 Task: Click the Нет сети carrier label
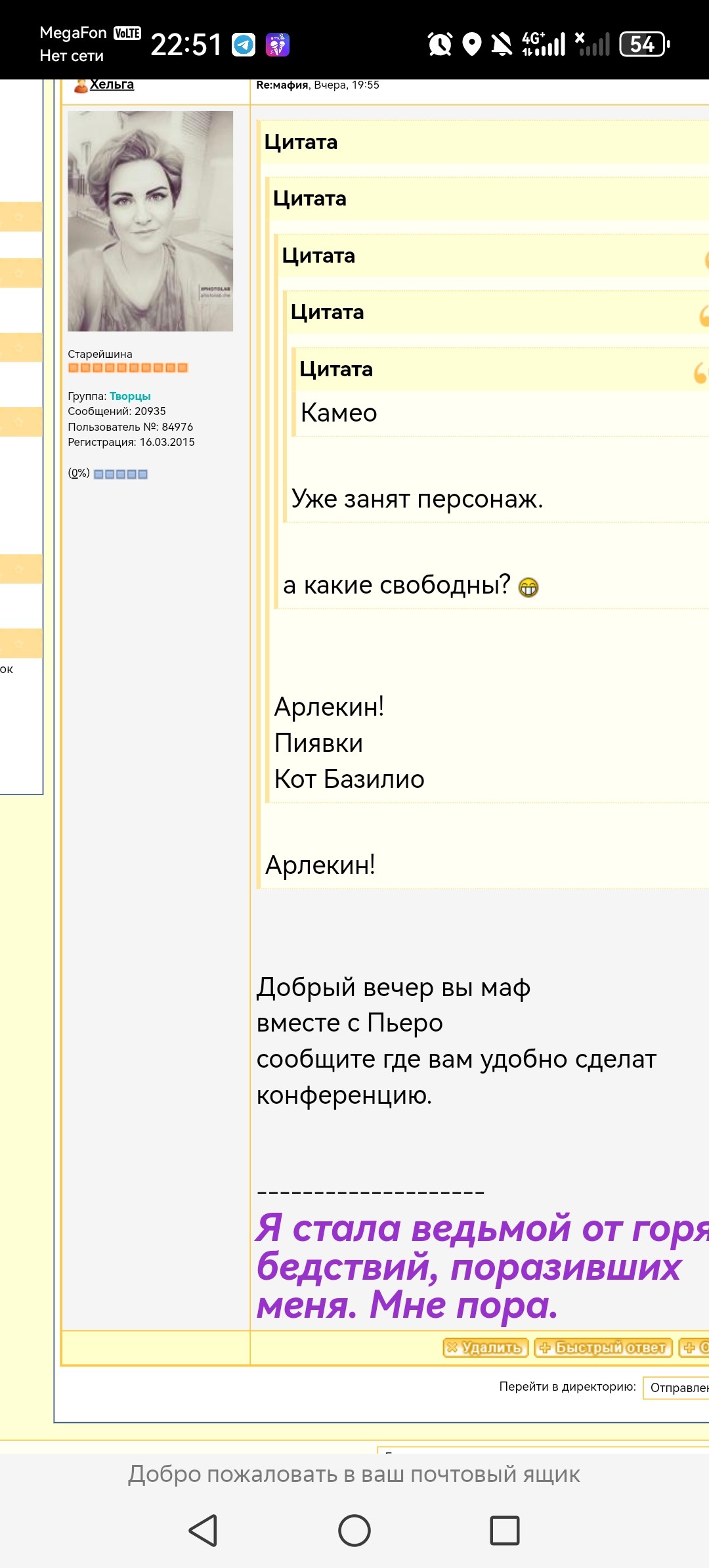point(72,56)
